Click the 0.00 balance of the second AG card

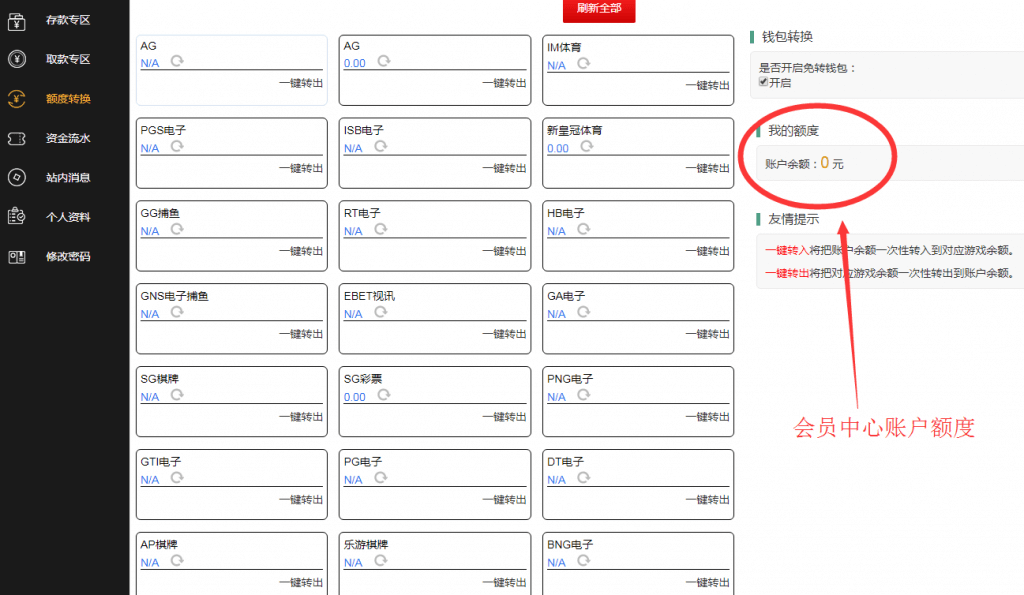coord(354,63)
